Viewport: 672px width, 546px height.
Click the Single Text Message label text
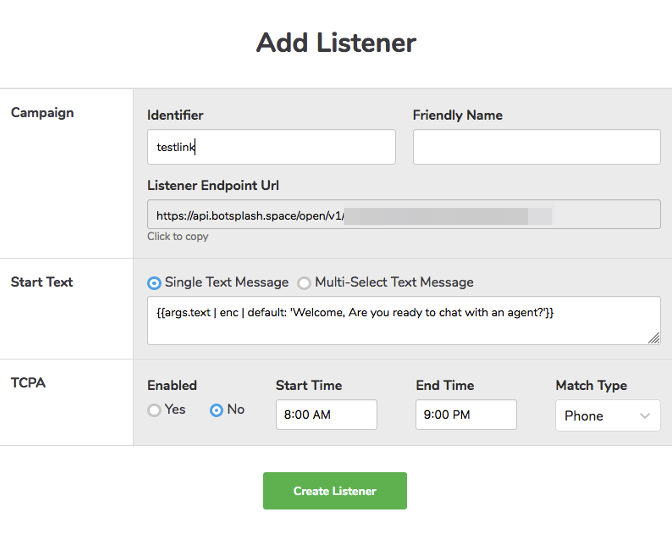click(226, 283)
